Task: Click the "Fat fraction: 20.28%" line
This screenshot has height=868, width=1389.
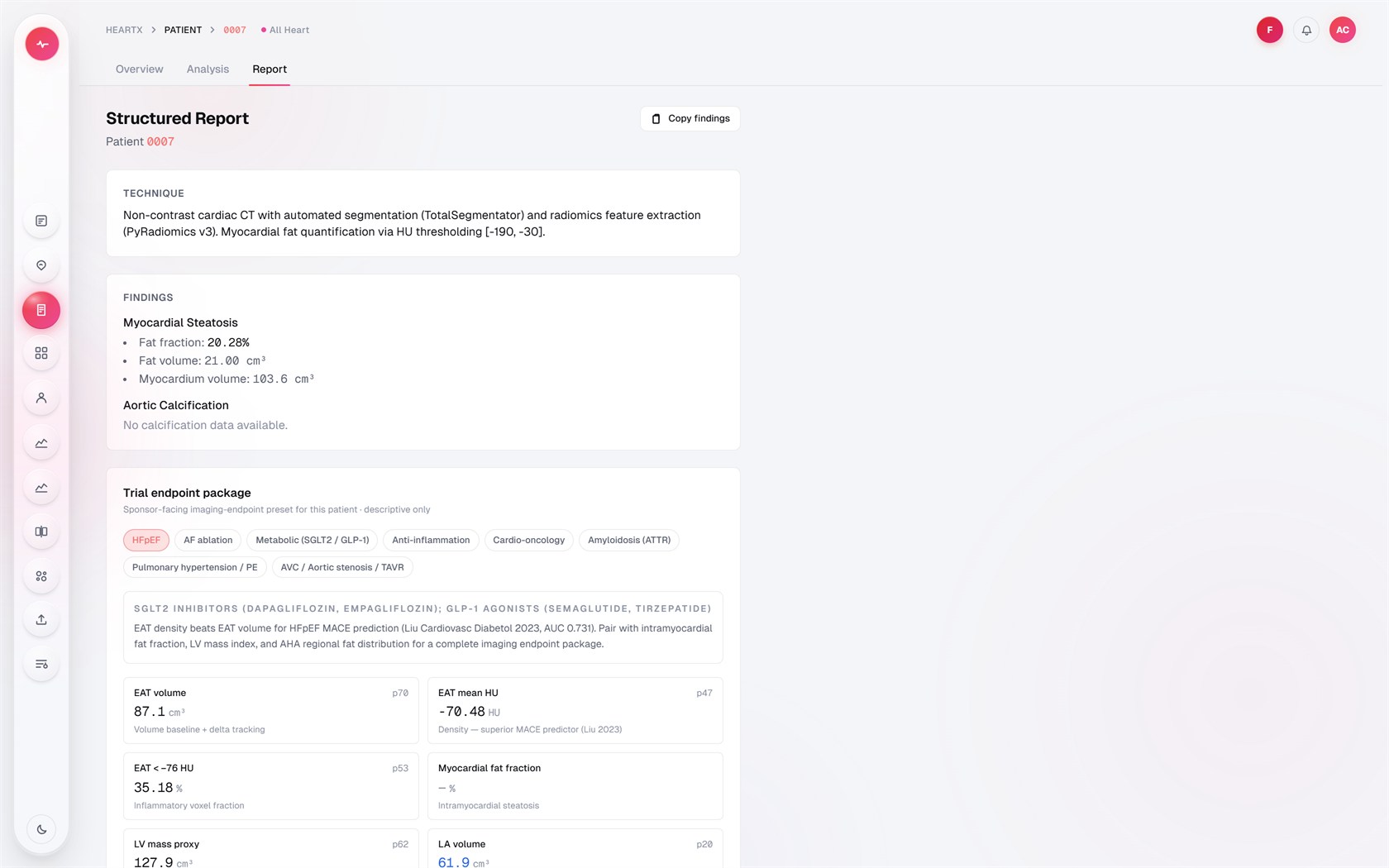Action: click(194, 342)
